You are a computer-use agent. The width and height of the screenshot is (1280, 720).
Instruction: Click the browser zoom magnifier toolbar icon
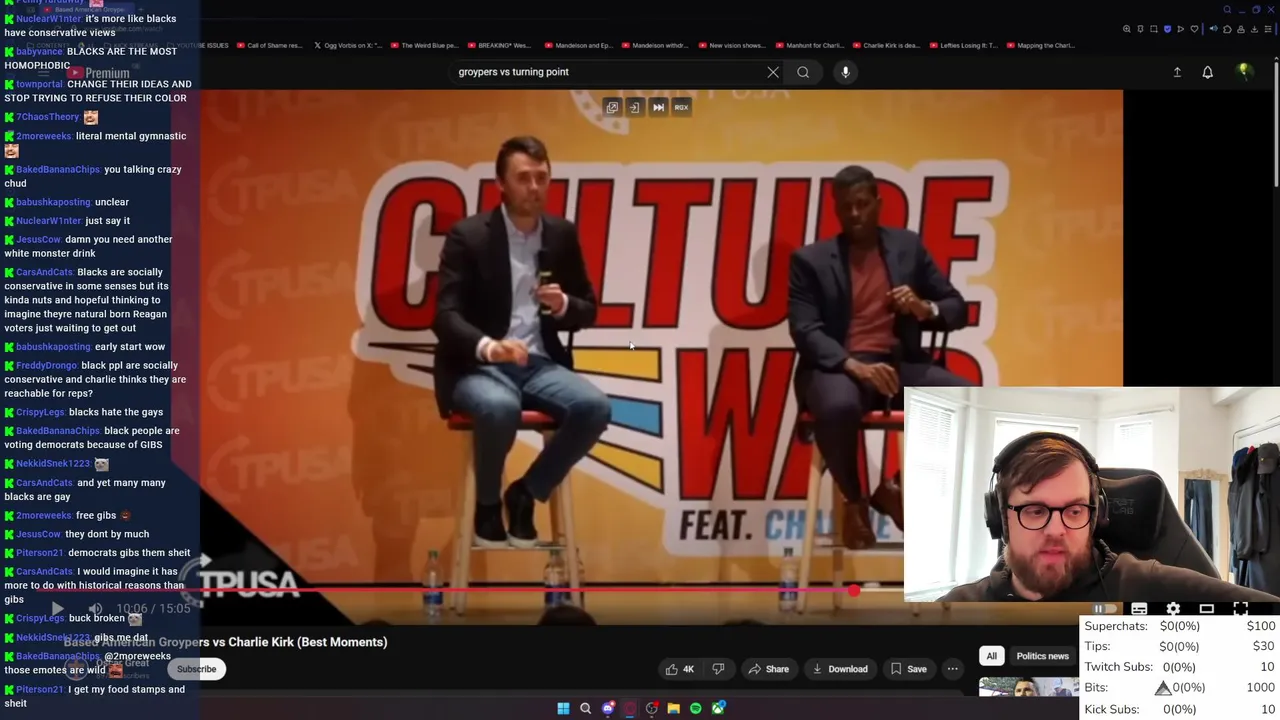point(1127,29)
